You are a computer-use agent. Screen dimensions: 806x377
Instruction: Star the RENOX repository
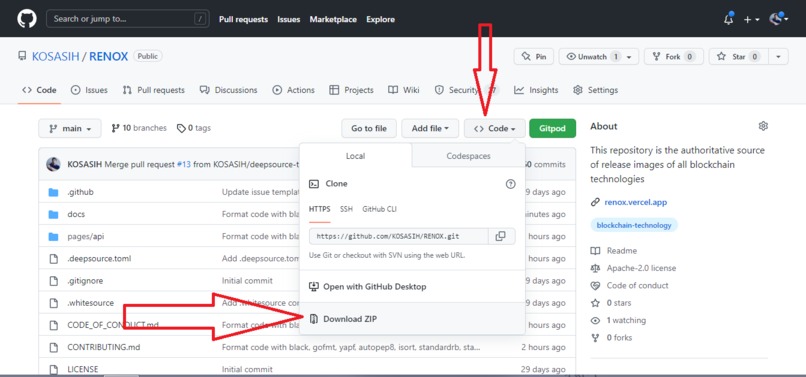point(739,57)
